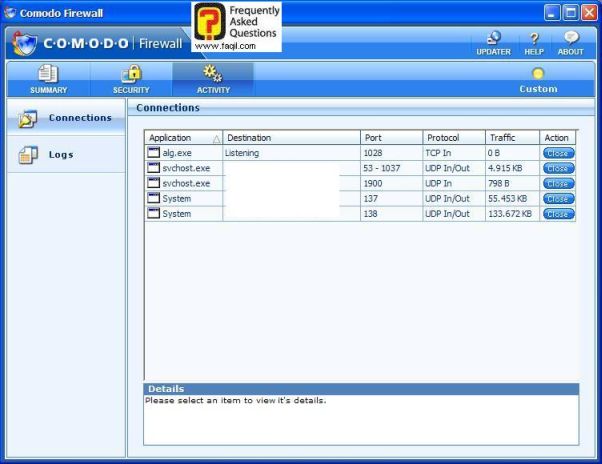
Task: Click the Custom security level indicator
Action: click(538, 80)
